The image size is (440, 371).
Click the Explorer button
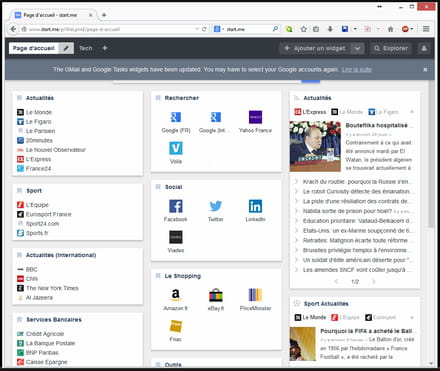coord(391,48)
